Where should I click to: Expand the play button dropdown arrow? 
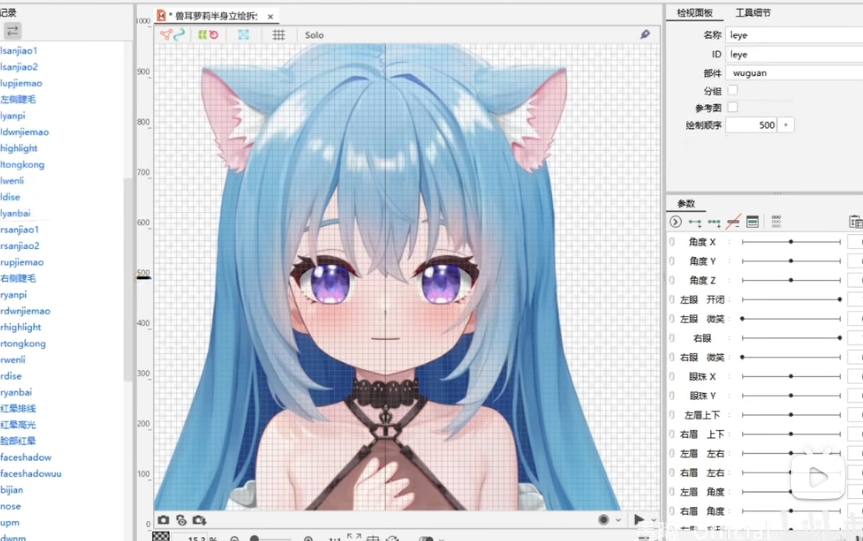pyautogui.click(x=654, y=520)
